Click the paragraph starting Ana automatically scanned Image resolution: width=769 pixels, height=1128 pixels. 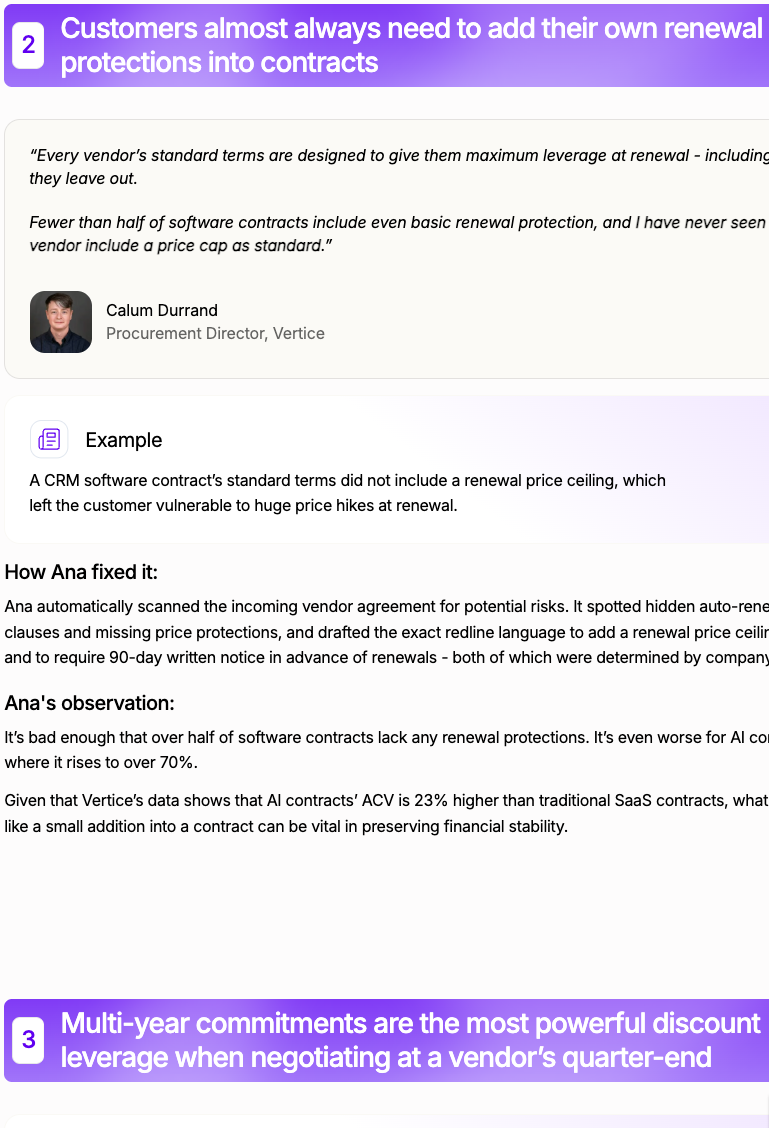click(386, 632)
